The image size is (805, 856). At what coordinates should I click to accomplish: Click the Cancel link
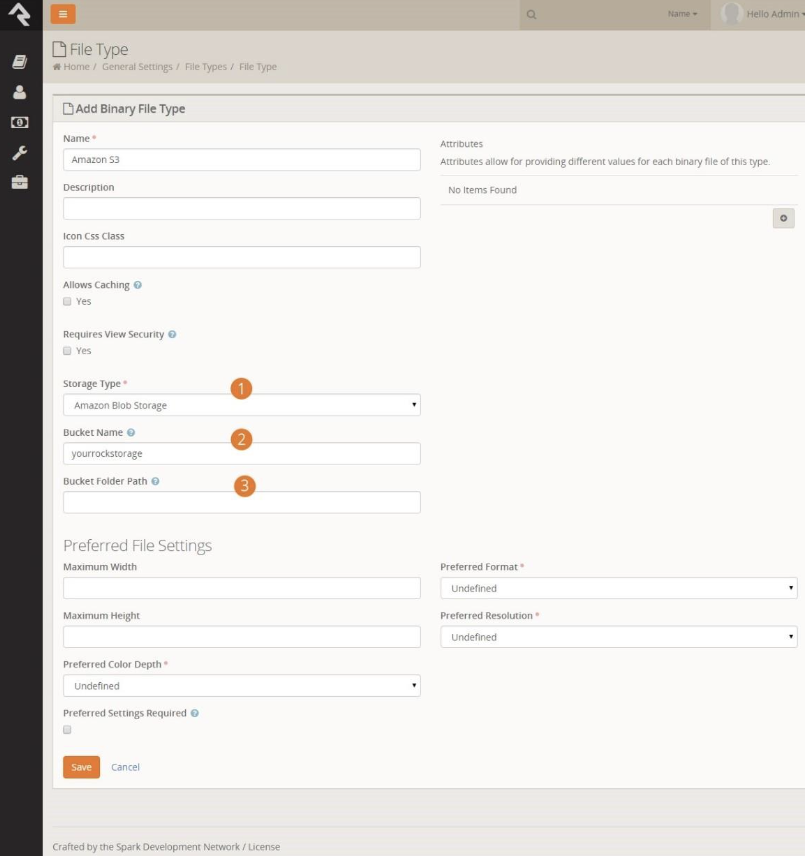125,767
